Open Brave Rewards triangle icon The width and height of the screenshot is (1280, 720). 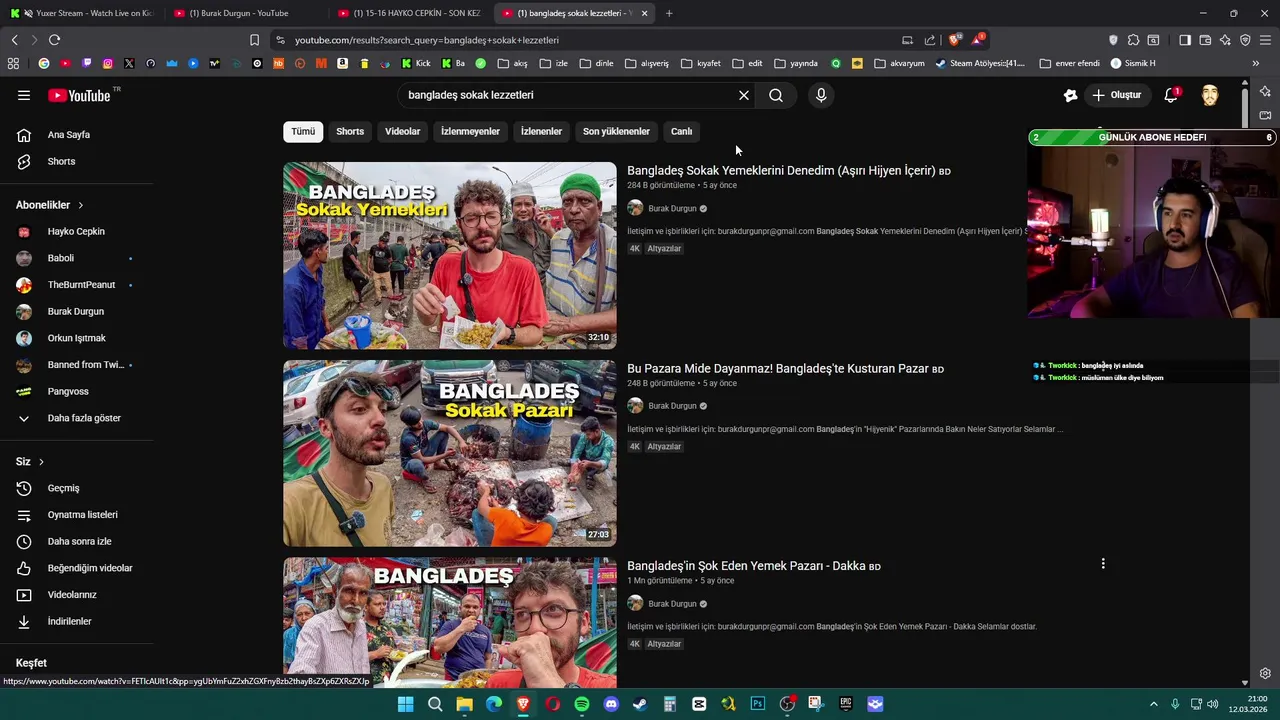[978, 40]
